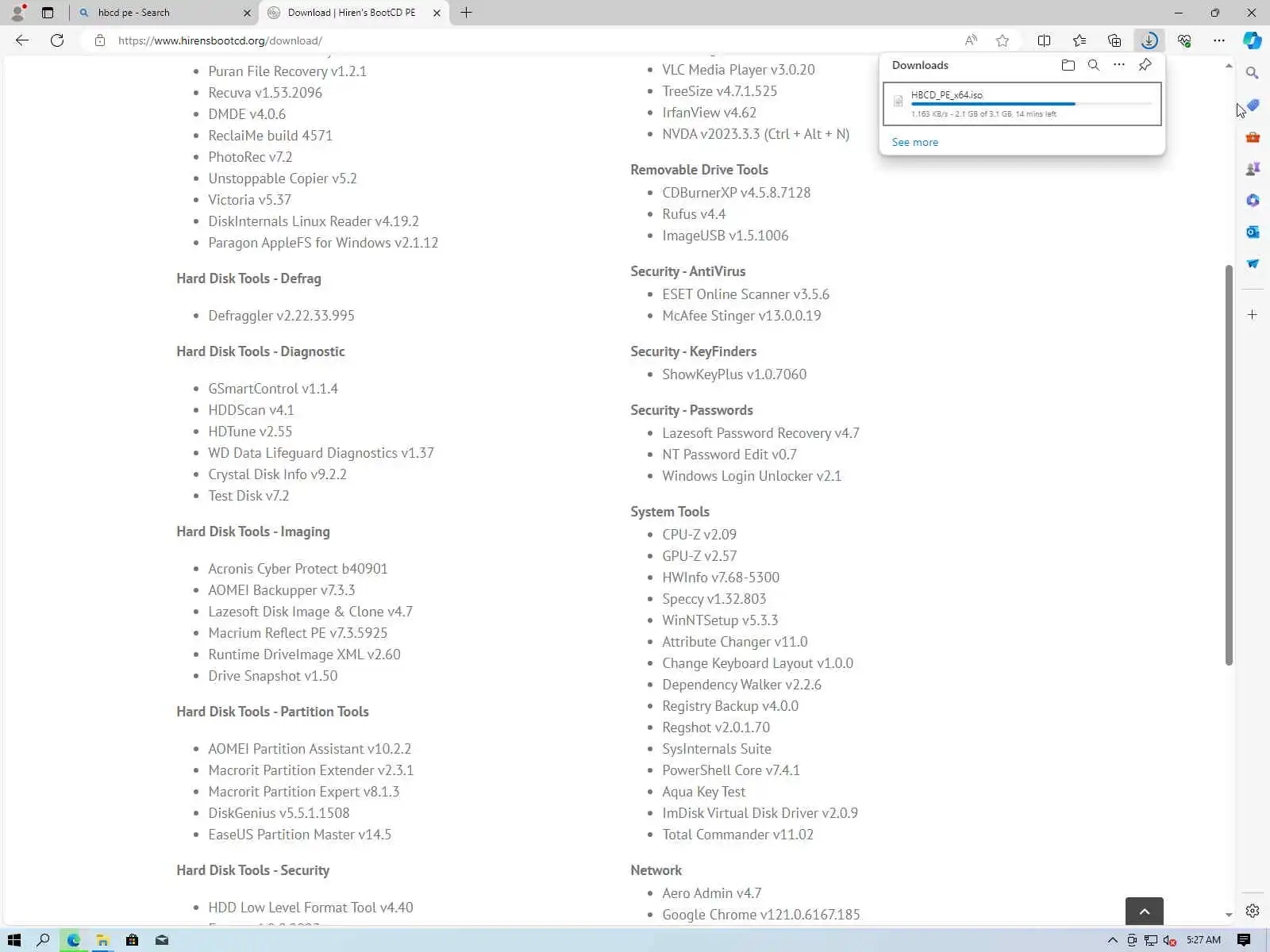
Task: Open a new browser tab
Action: click(467, 13)
